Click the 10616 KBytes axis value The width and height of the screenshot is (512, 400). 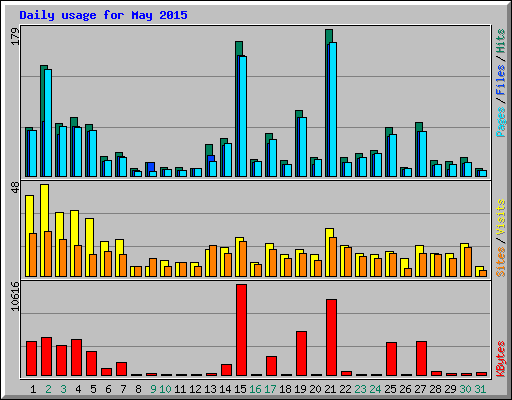(15, 296)
